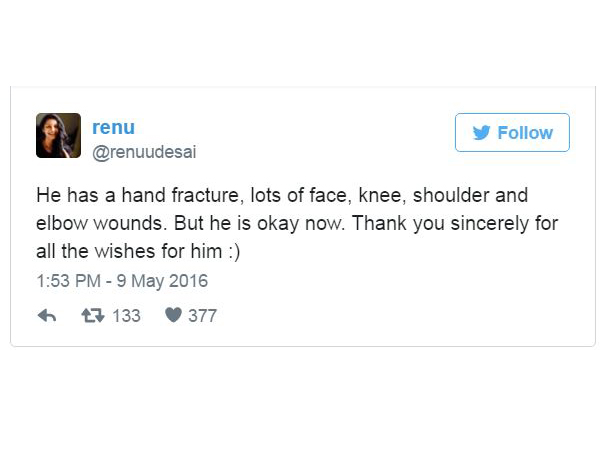Image resolution: width=600 pixels, height=450 pixels.
Task: Like the tweet with the heart icon
Action: 173,316
